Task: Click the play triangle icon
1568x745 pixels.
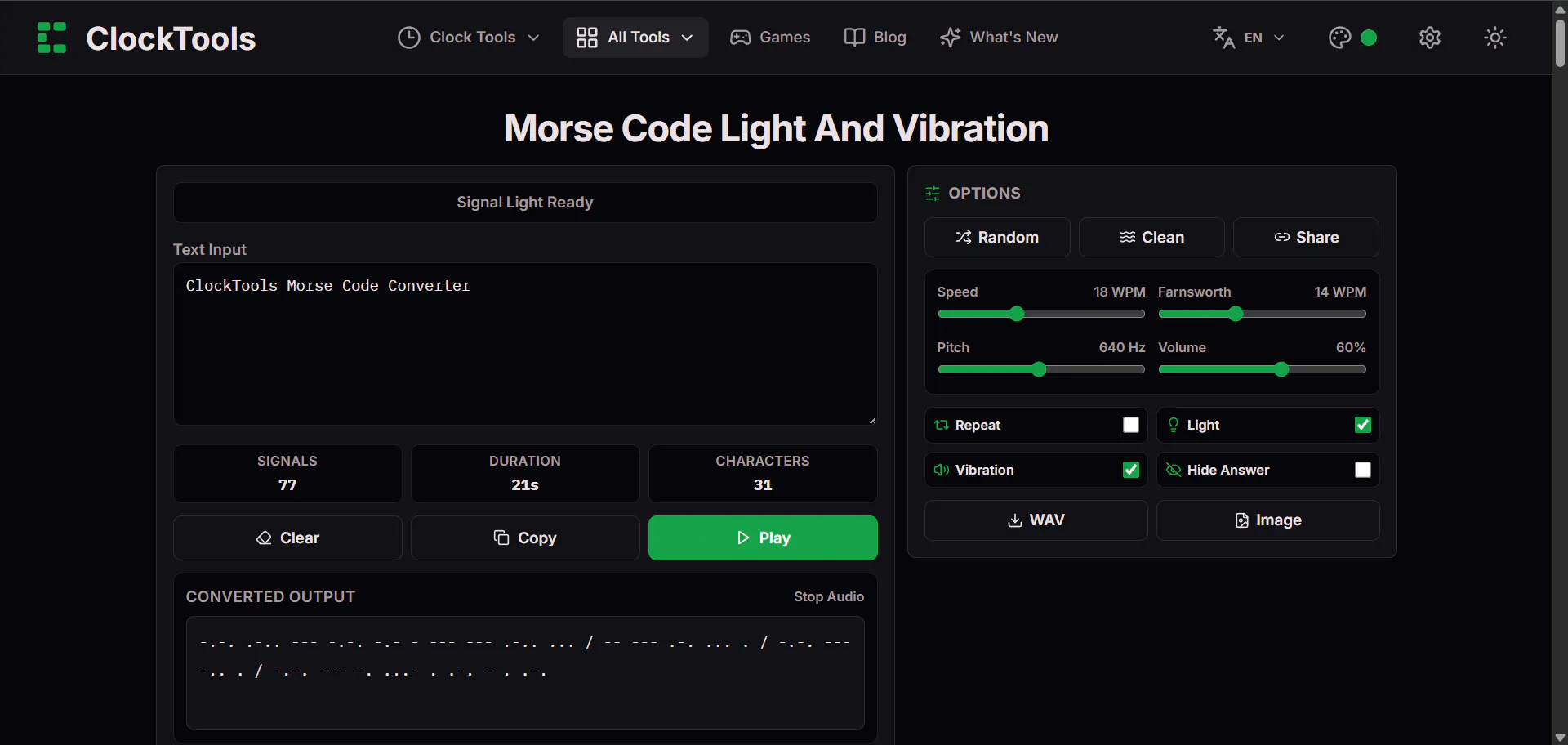Action: click(743, 538)
